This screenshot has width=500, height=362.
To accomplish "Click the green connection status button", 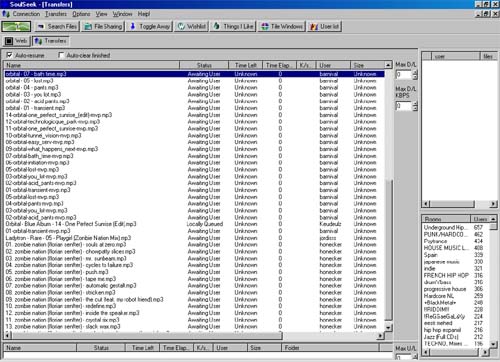I will [16, 26].
